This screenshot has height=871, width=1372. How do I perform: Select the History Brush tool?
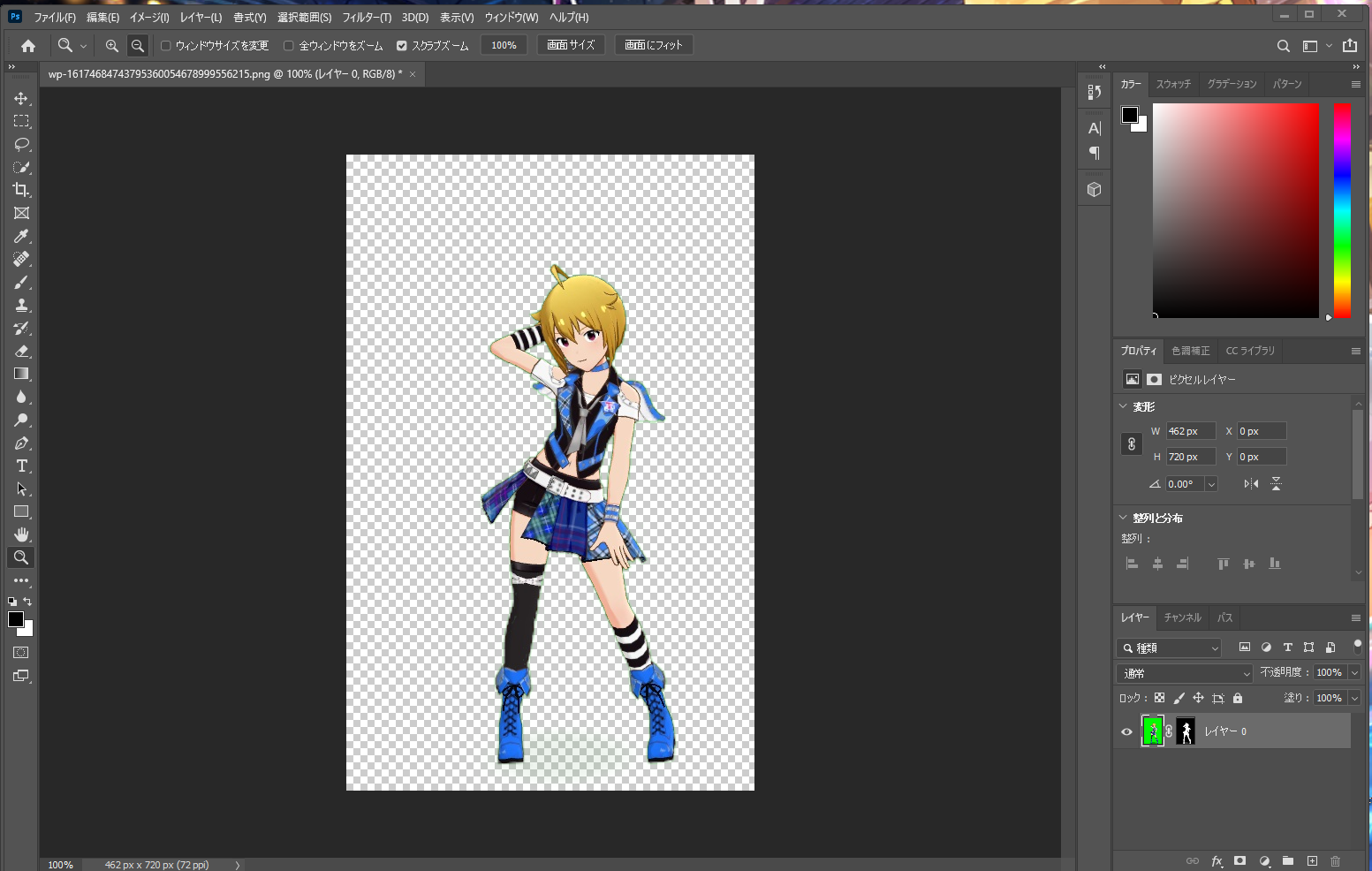point(21,328)
